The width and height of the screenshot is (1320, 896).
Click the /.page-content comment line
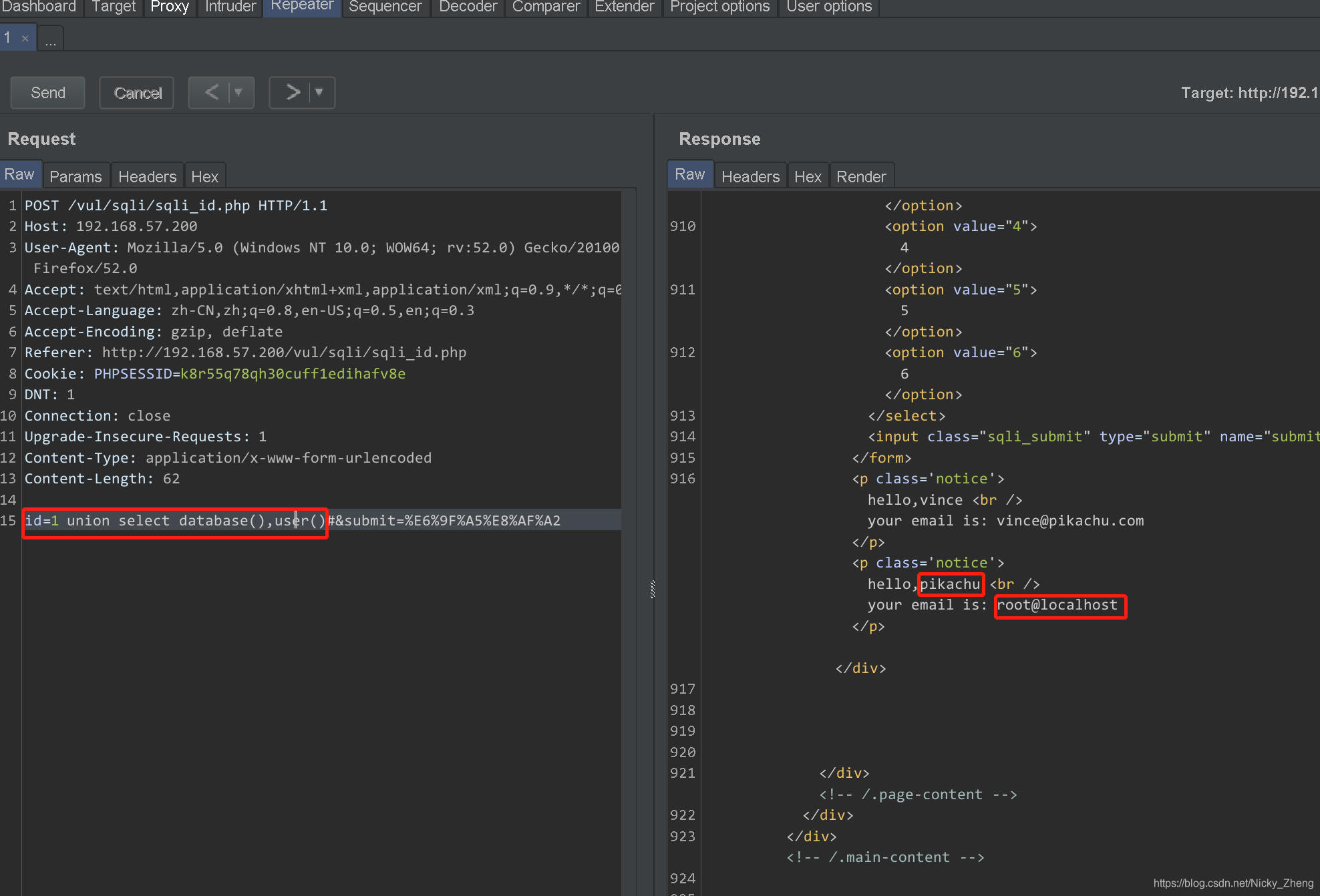(918, 795)
